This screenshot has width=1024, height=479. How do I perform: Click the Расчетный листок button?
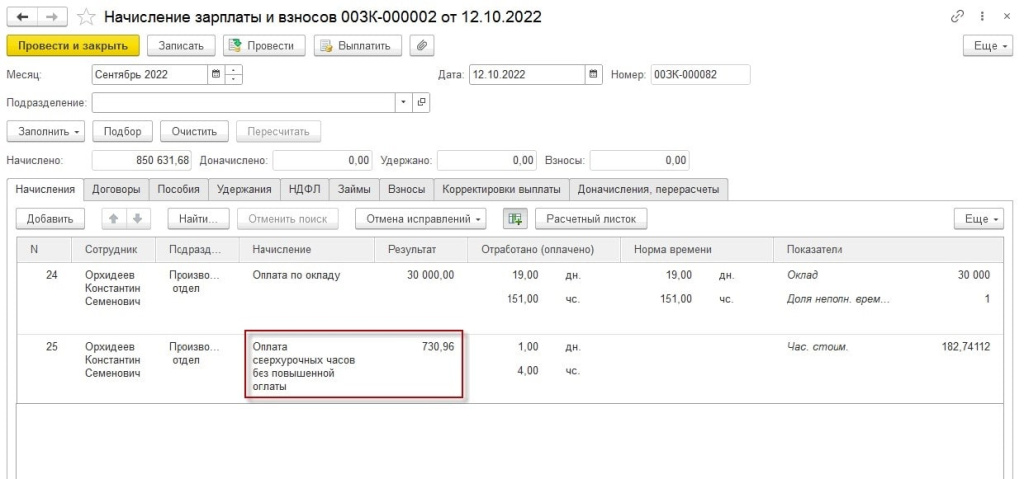(591, 218)
